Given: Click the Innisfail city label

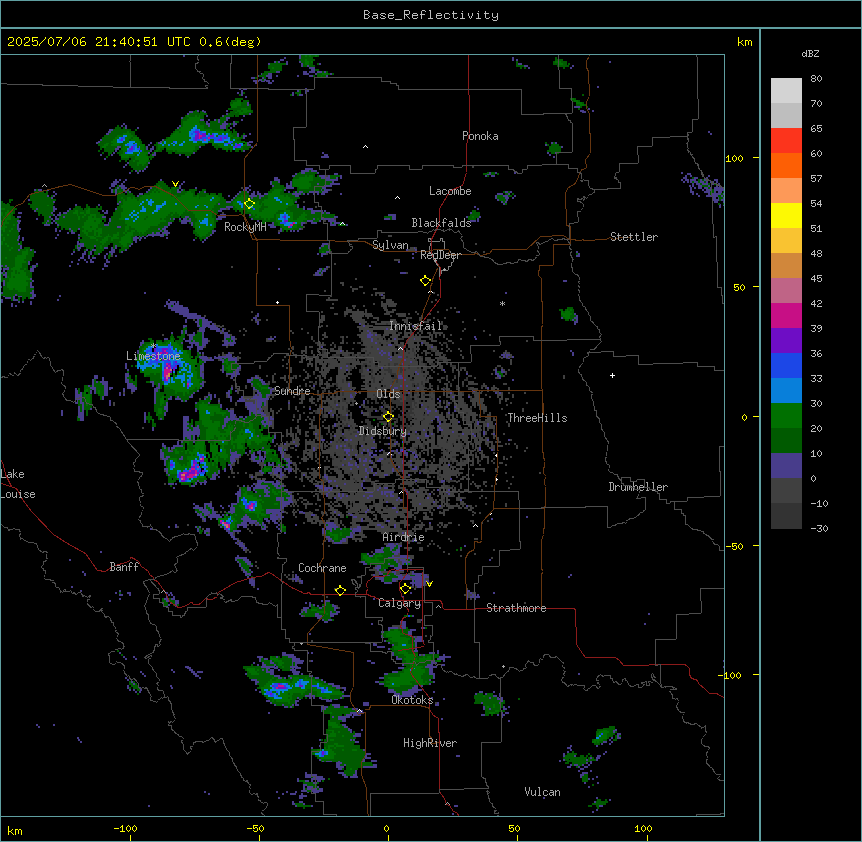Looking at the screenshot, I should [x=416, y=326].
